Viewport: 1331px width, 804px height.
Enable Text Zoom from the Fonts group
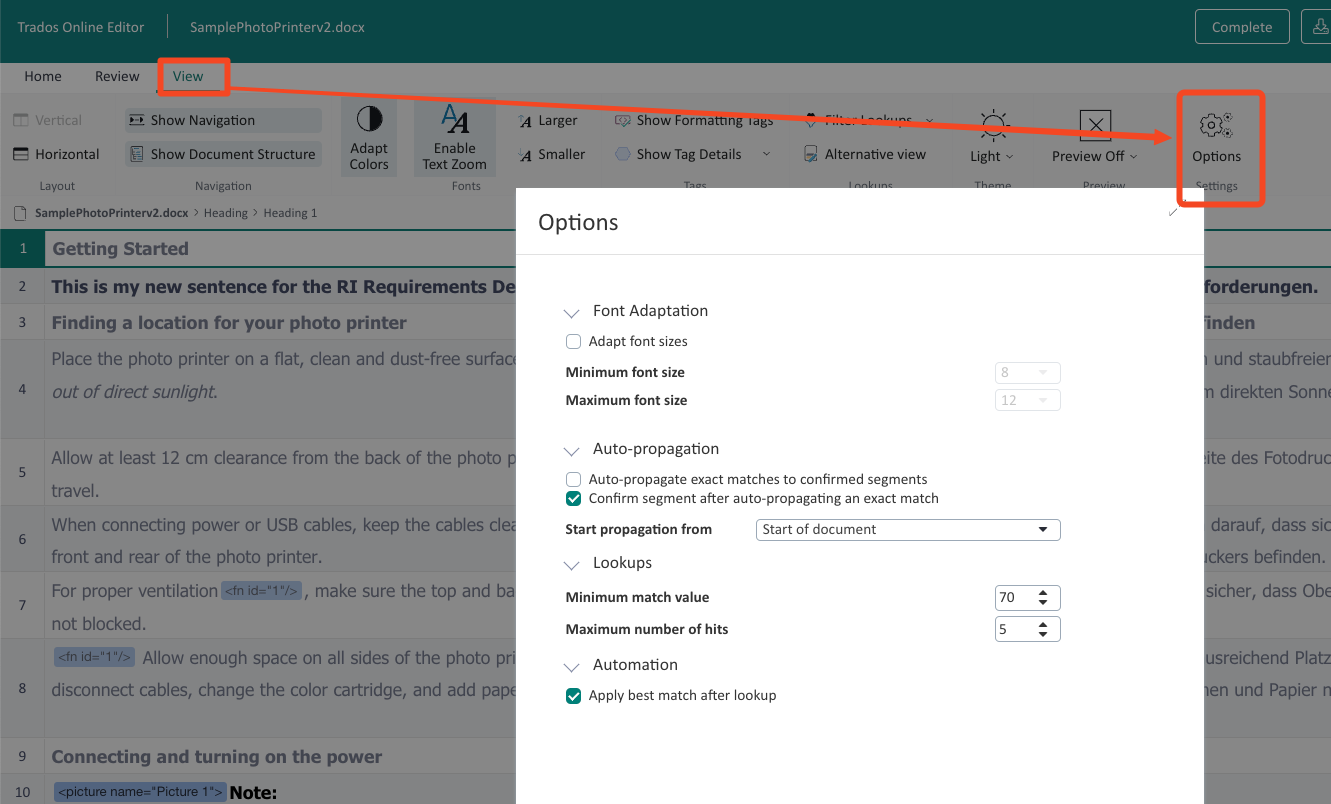454,137
